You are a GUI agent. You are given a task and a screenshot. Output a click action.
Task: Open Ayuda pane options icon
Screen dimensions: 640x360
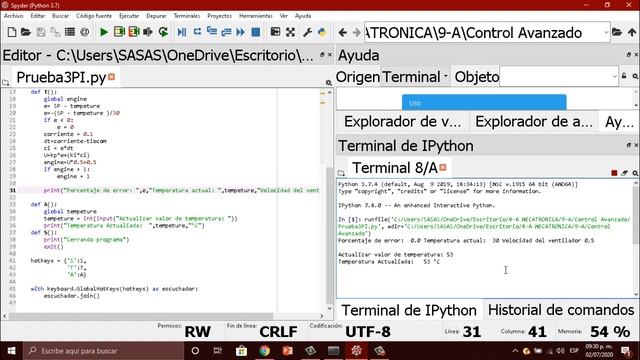point(635,76)
